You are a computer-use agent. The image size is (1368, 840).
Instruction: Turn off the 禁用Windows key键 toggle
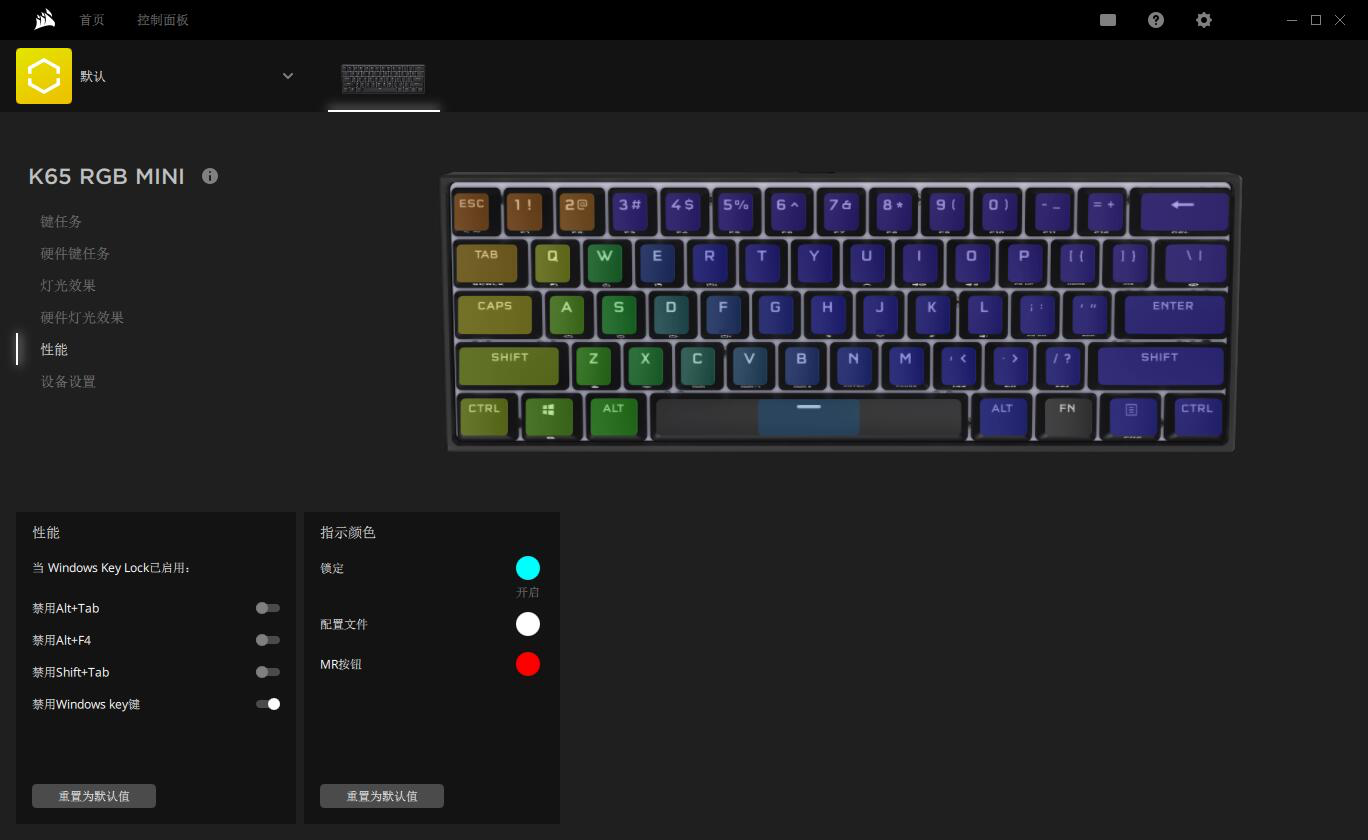(x=267, y=704)
